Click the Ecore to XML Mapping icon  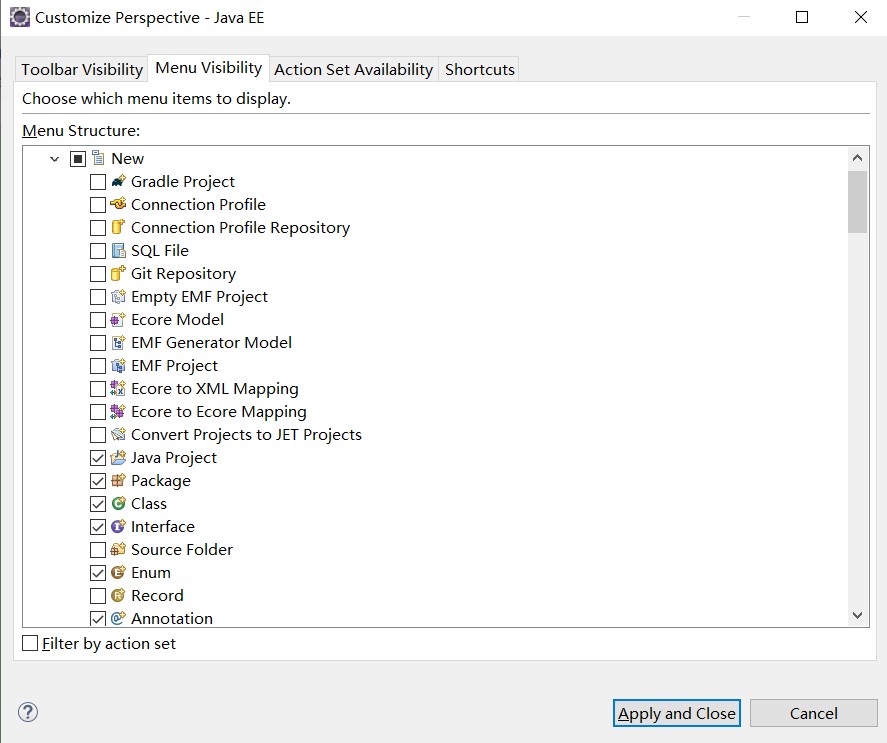pyautogui.click(x=118, y=388)
